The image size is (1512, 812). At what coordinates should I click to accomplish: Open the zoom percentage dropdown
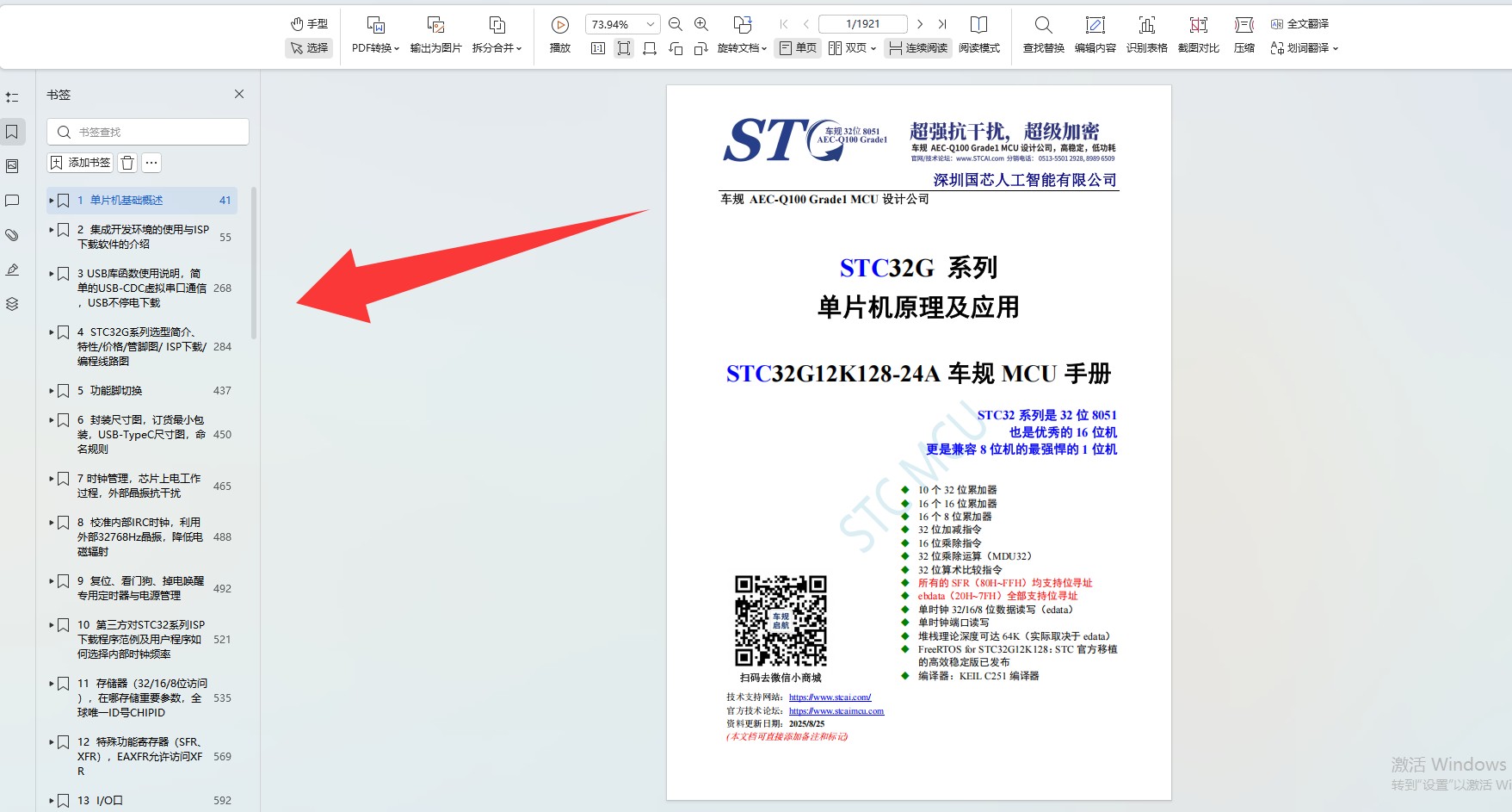(651, 25)
